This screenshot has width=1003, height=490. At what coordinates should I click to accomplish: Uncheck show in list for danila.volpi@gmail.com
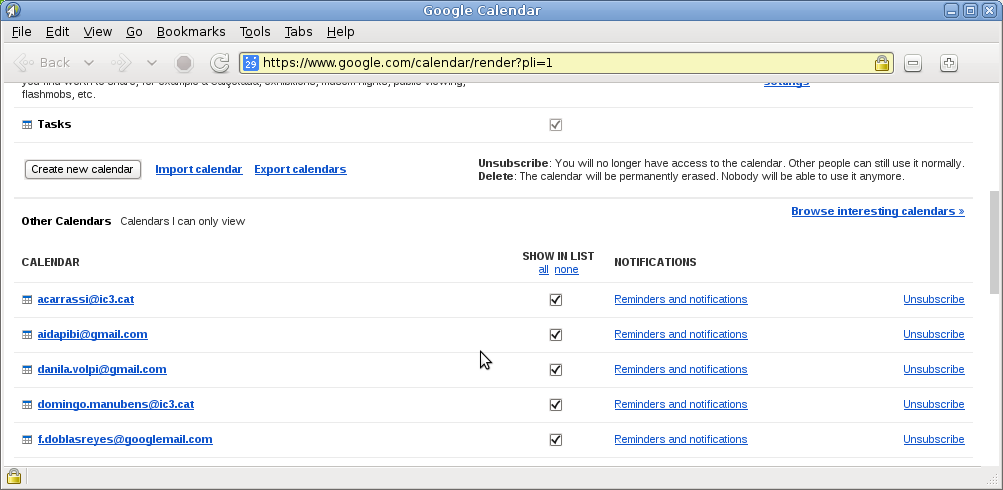tap(556, 370)
